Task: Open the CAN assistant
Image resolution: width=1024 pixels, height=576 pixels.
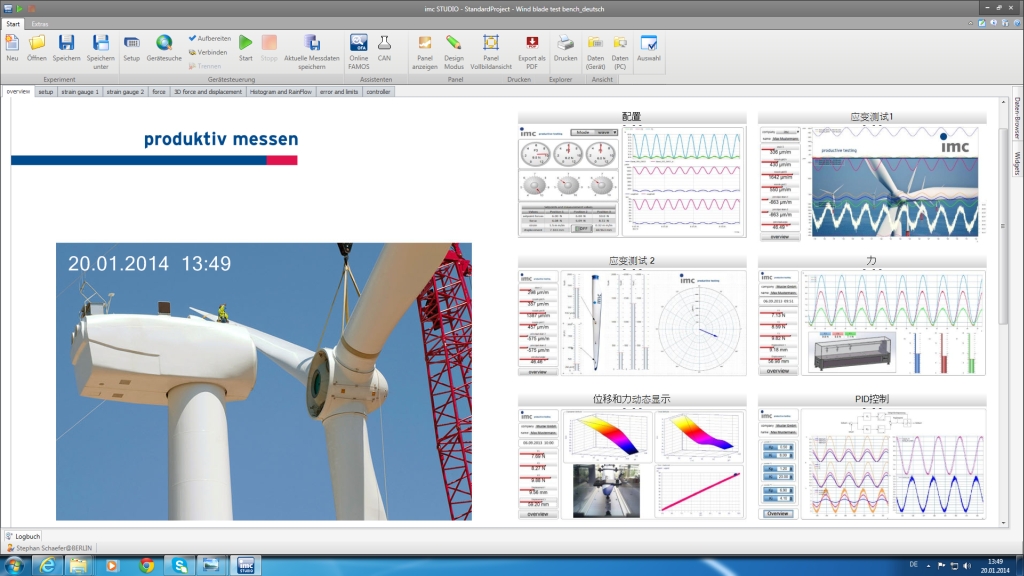Action: click(x=384, y=47)
